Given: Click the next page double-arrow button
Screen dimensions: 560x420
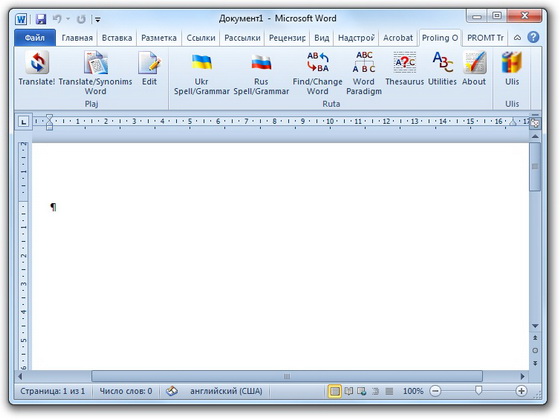Looking at the screenshot, I should click(x=535, y=363).
